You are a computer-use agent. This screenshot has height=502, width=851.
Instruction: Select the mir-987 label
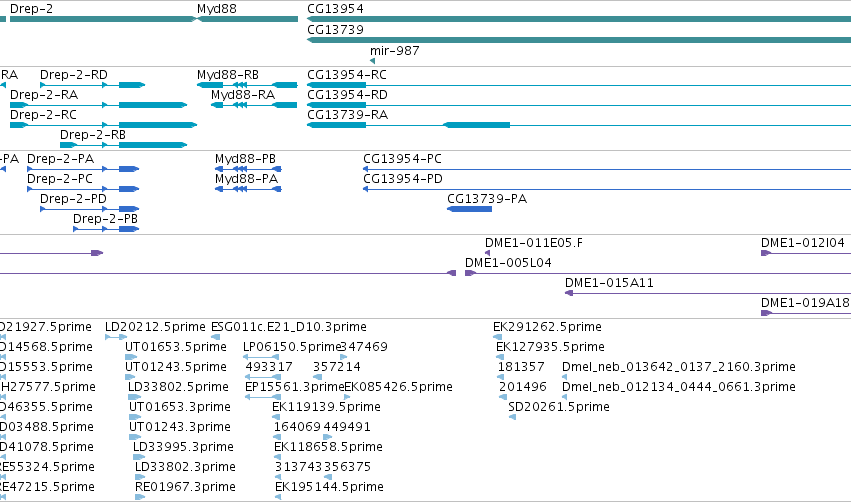pos(395,50)
